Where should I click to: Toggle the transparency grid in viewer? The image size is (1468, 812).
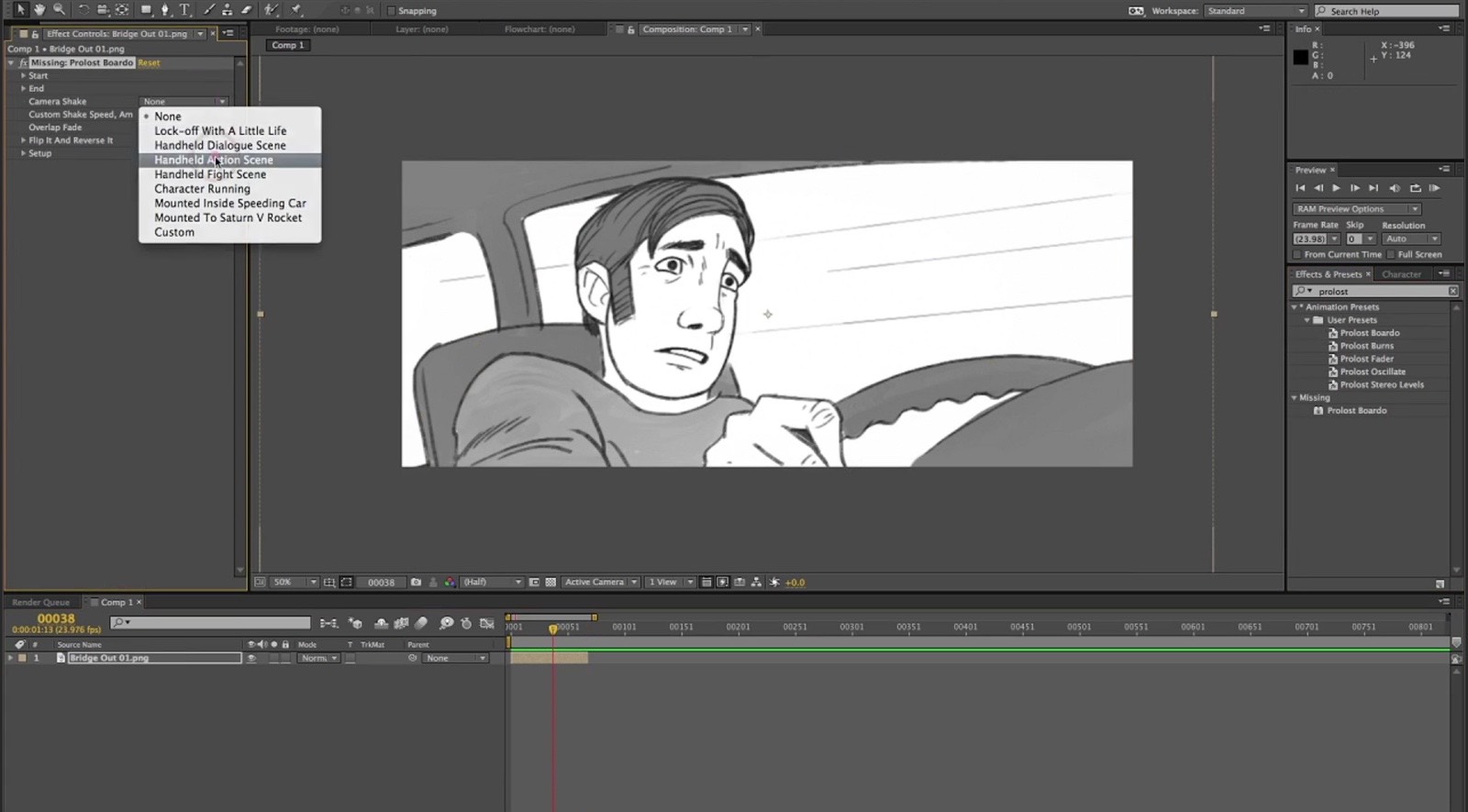(x=550, y=583)
